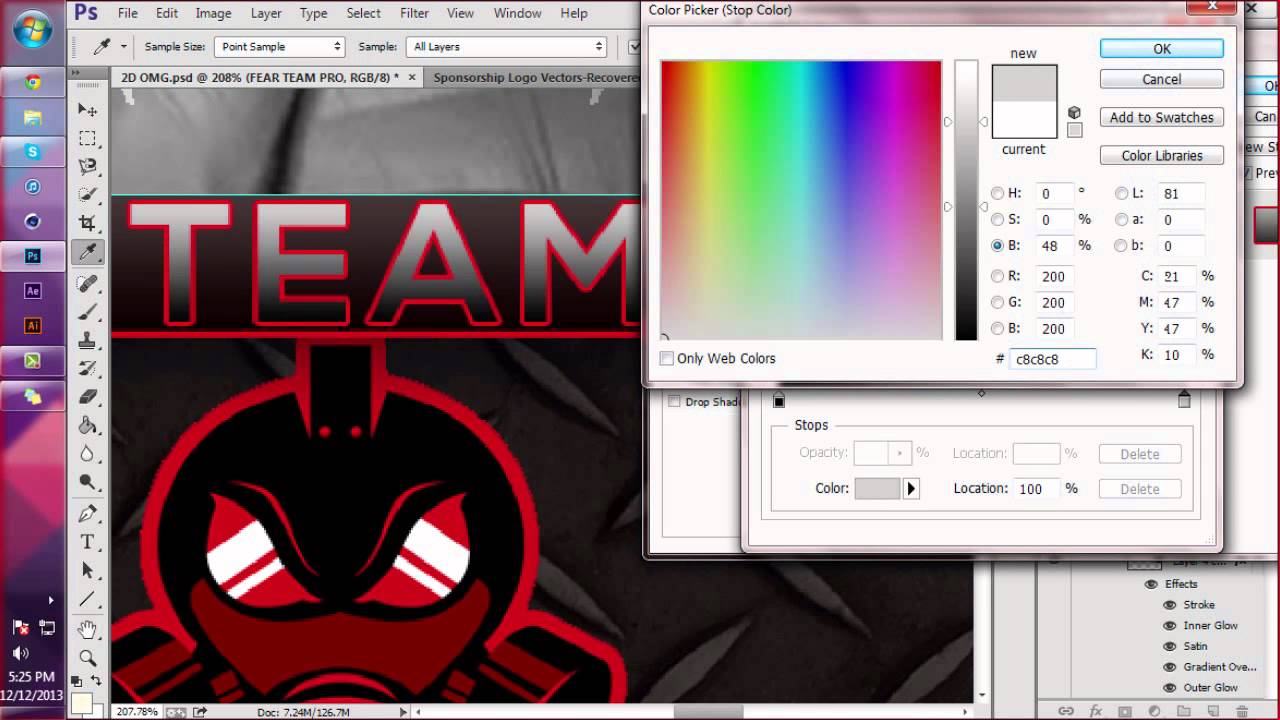Click the create new layer icon
The height and width of the screenshot is (720, 1280).
[x=1213, y=711]
